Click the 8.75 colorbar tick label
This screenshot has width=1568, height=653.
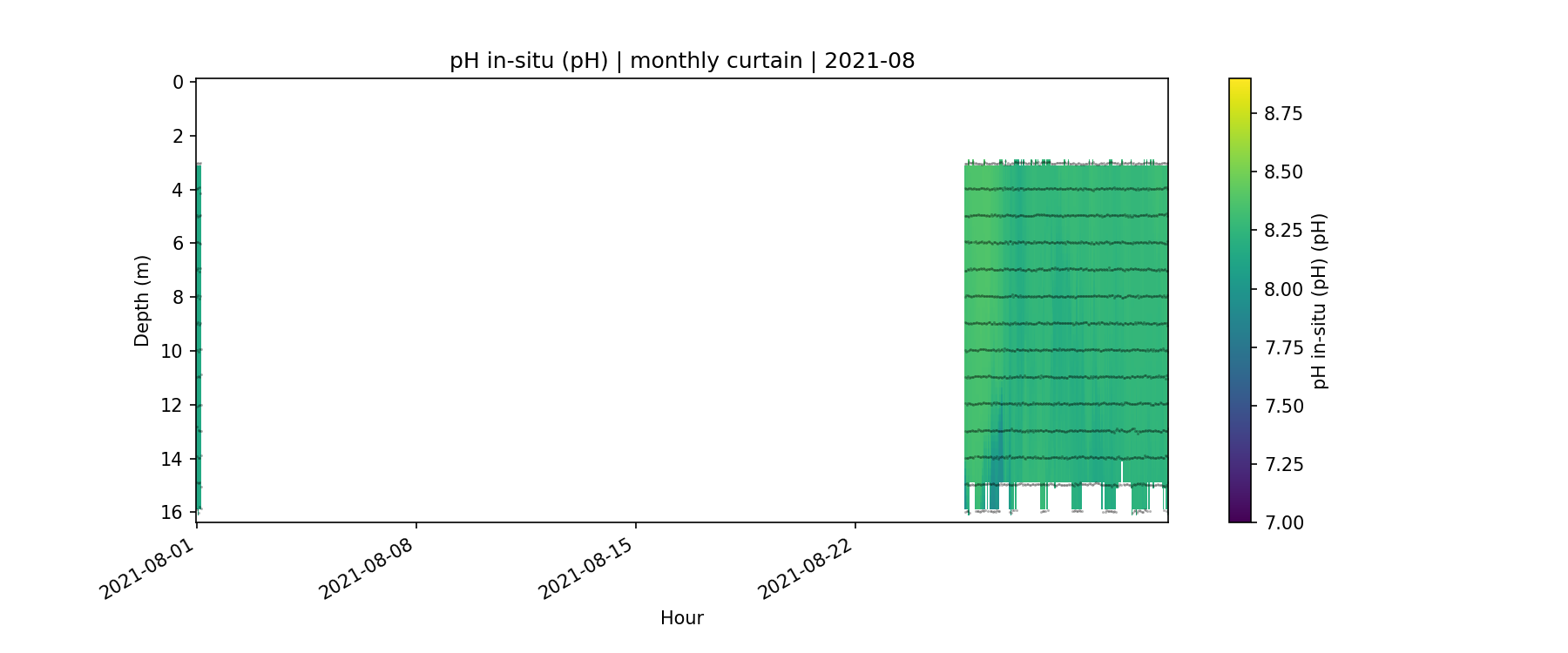coord(1283,114)
